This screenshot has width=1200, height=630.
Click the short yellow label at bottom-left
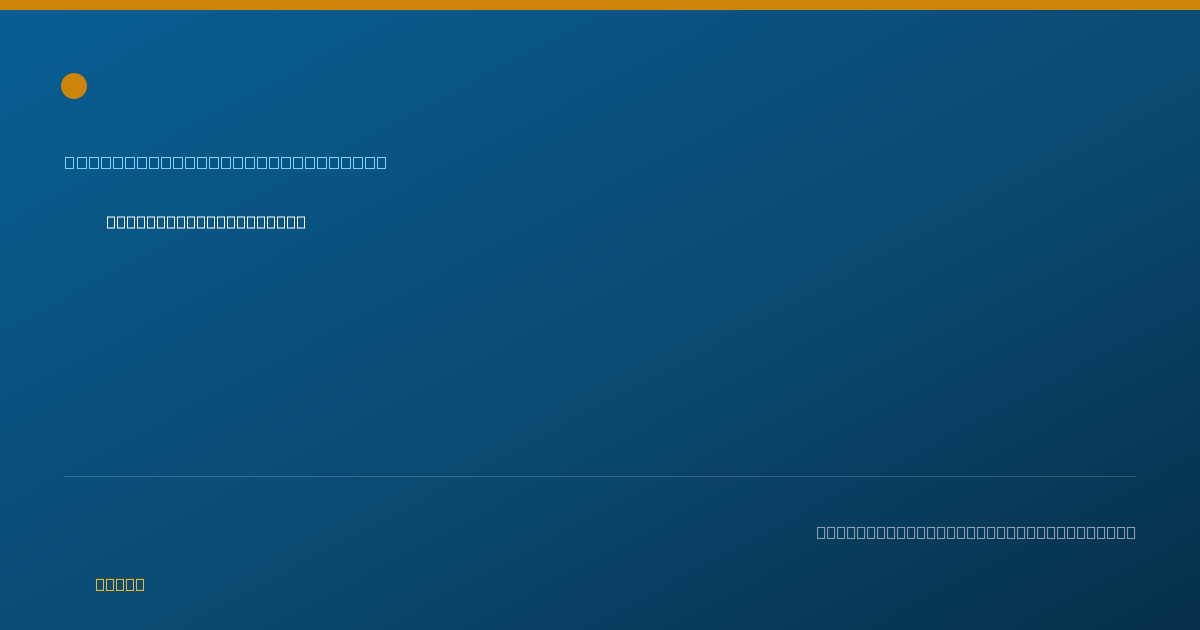click(120, 584)
